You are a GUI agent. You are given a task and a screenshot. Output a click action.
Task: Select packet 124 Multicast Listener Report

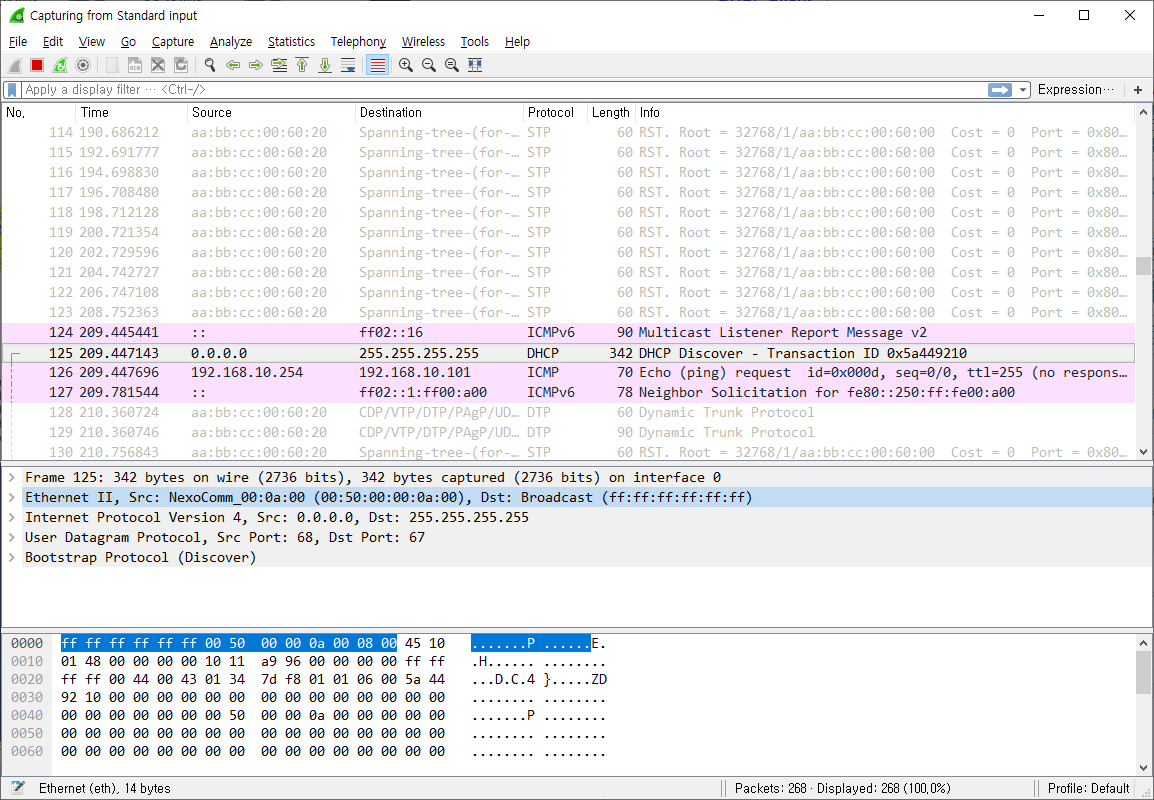(568, 333)
